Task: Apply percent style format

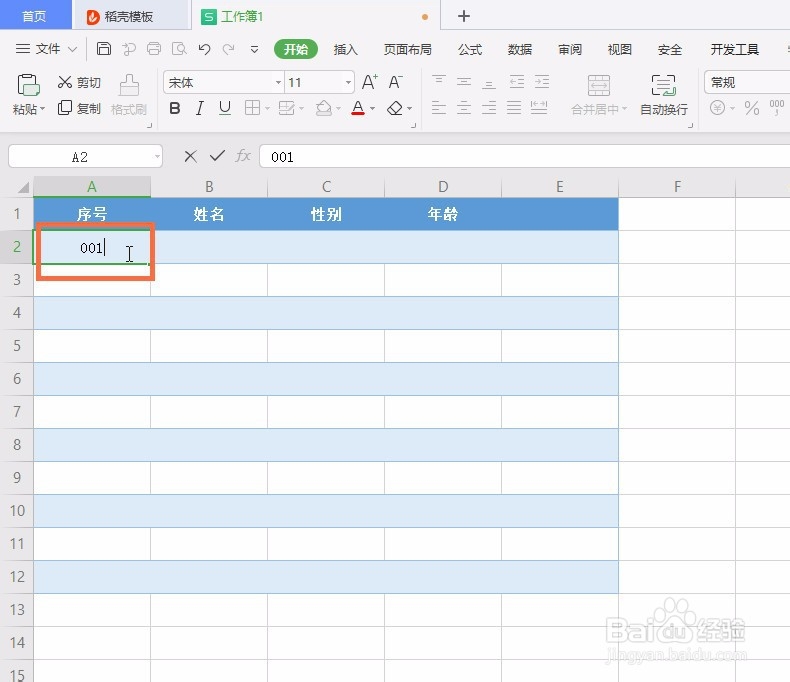Action: point(752,108)
